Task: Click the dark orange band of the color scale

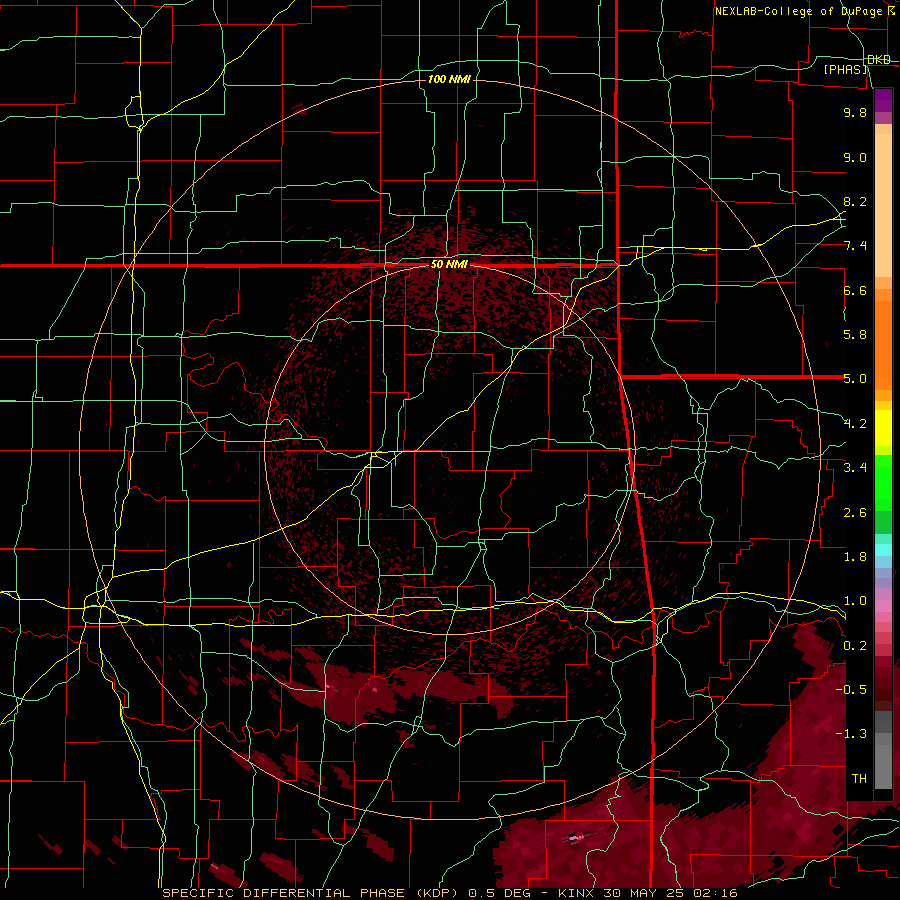Action: 883,345
